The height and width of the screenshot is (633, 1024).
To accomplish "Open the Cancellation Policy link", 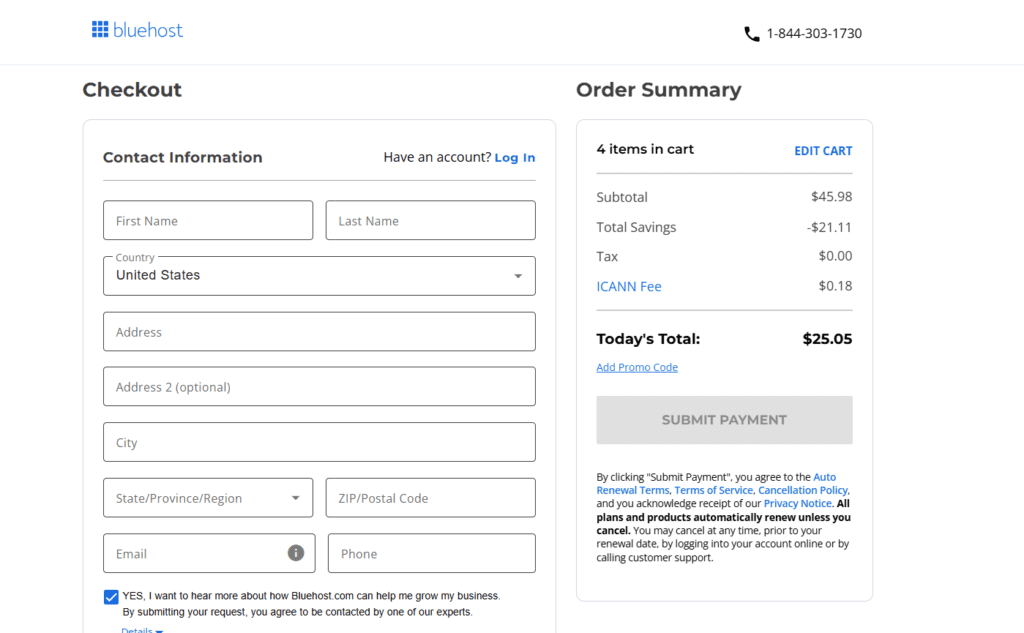I will tap(803, 490).
